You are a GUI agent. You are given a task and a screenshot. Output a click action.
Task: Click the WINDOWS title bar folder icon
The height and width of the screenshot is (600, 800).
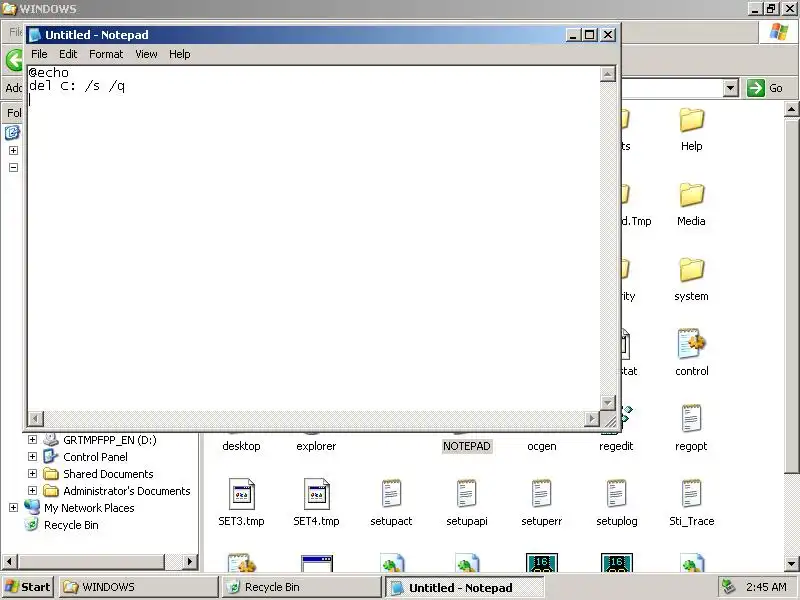click(9, 8)
